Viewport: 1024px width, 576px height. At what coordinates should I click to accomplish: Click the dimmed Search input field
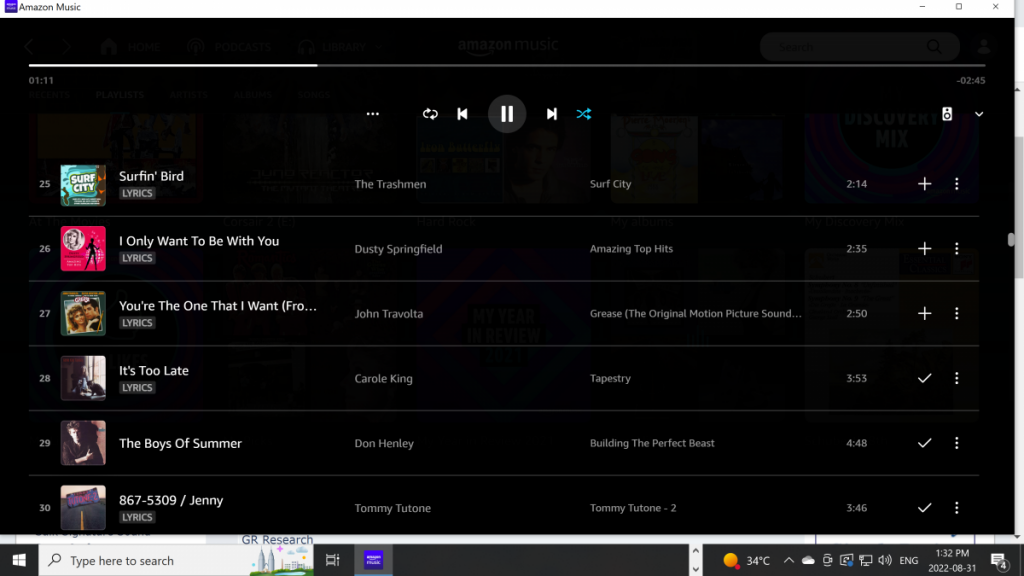tap(859, 47)
